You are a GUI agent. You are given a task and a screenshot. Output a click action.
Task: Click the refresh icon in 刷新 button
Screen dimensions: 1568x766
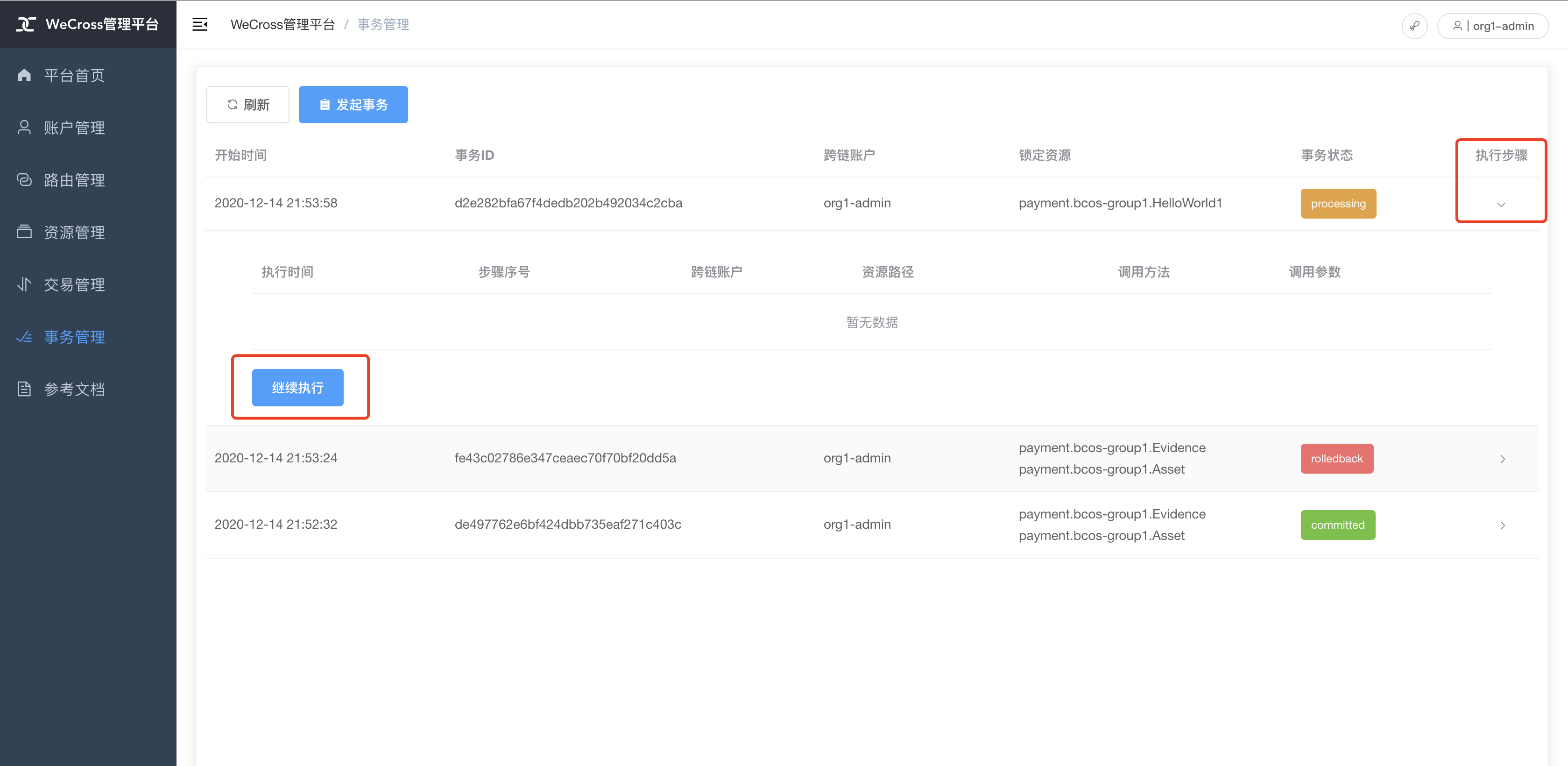[232, 105]
